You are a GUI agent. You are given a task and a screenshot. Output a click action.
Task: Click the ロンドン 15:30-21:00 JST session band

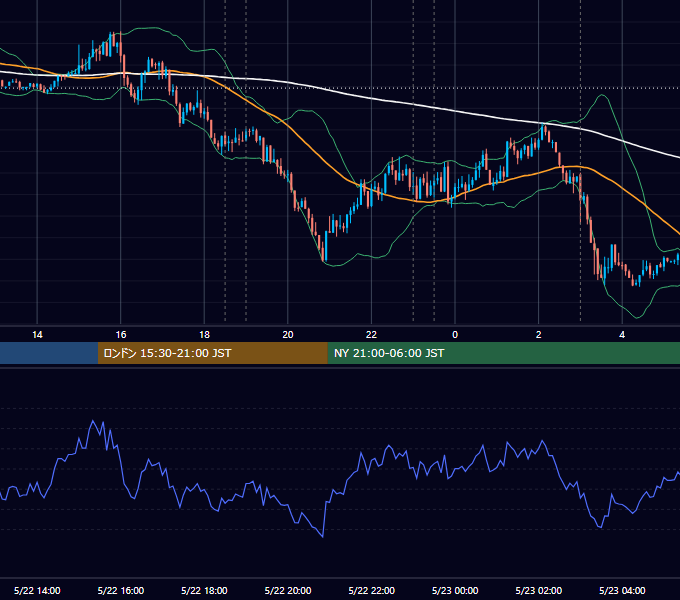(212, 353)
